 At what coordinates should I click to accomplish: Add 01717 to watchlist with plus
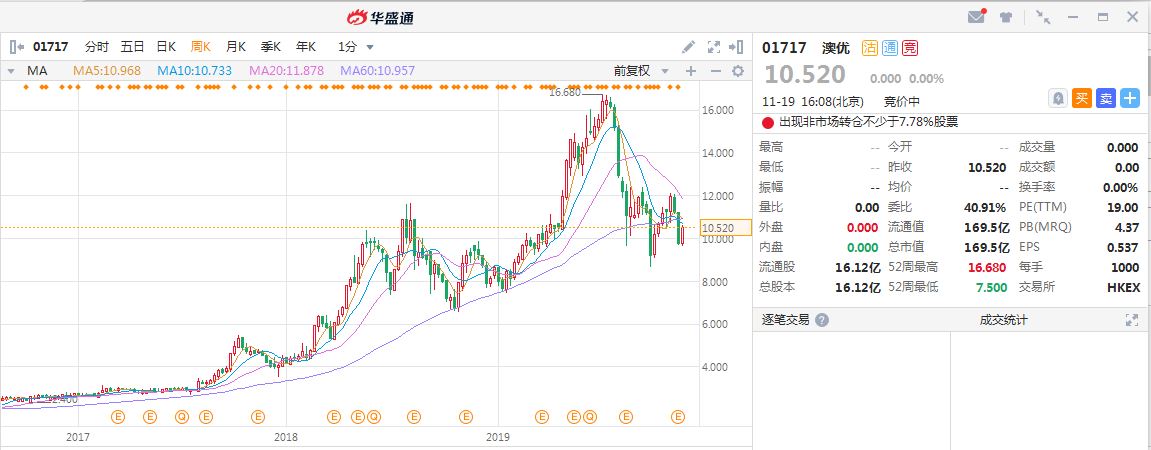click(1130, 98)
